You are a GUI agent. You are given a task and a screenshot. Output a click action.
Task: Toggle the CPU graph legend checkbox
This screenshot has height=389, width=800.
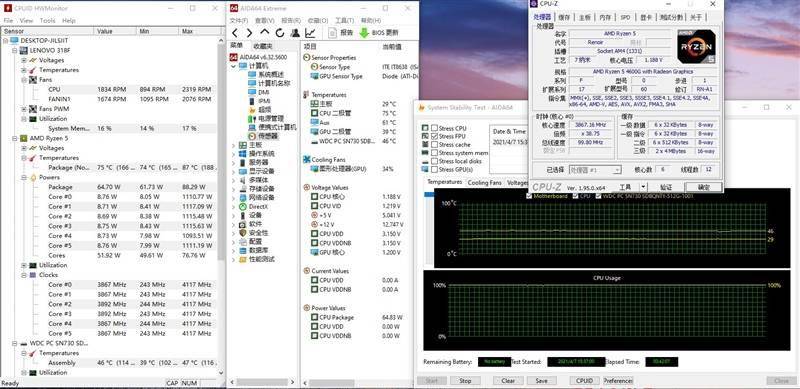(x=575, y=196)
